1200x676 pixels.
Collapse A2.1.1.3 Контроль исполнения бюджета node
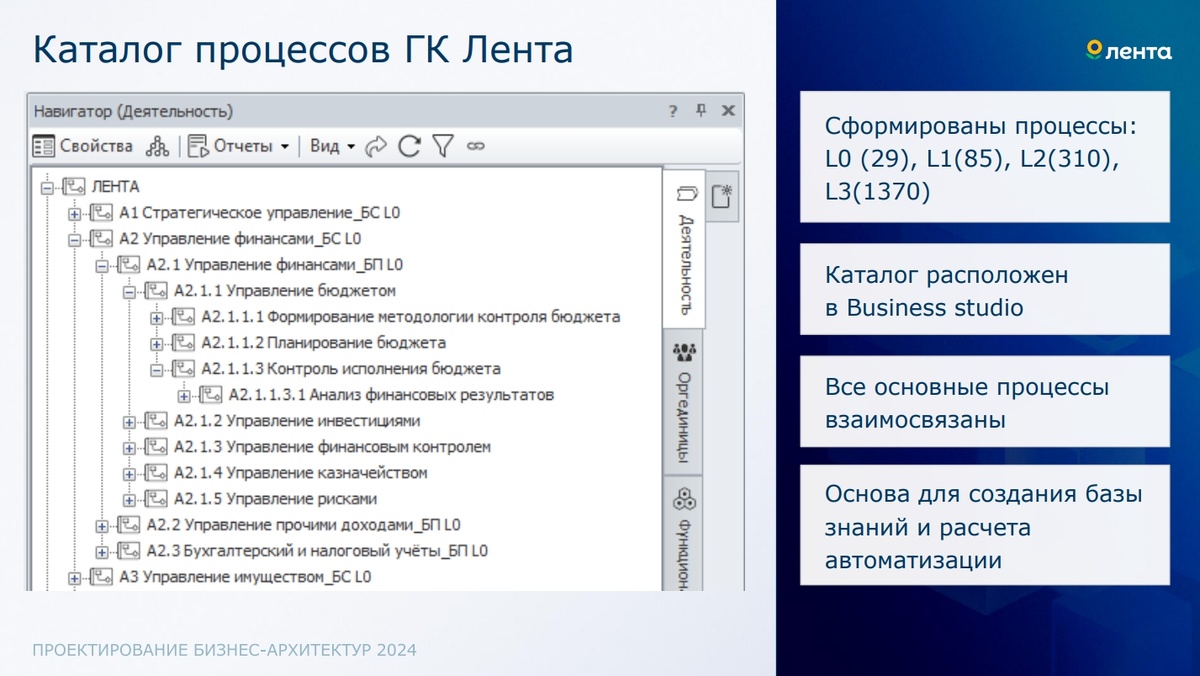click(156, 369)
